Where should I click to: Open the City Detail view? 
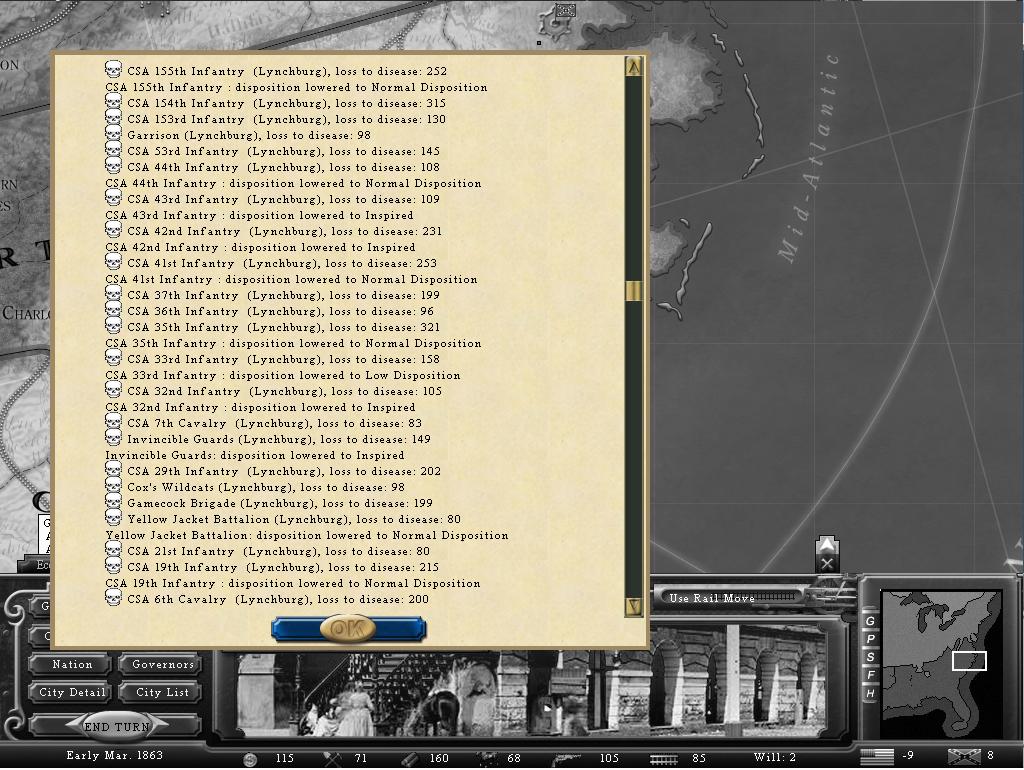click(x=72, y=692)
